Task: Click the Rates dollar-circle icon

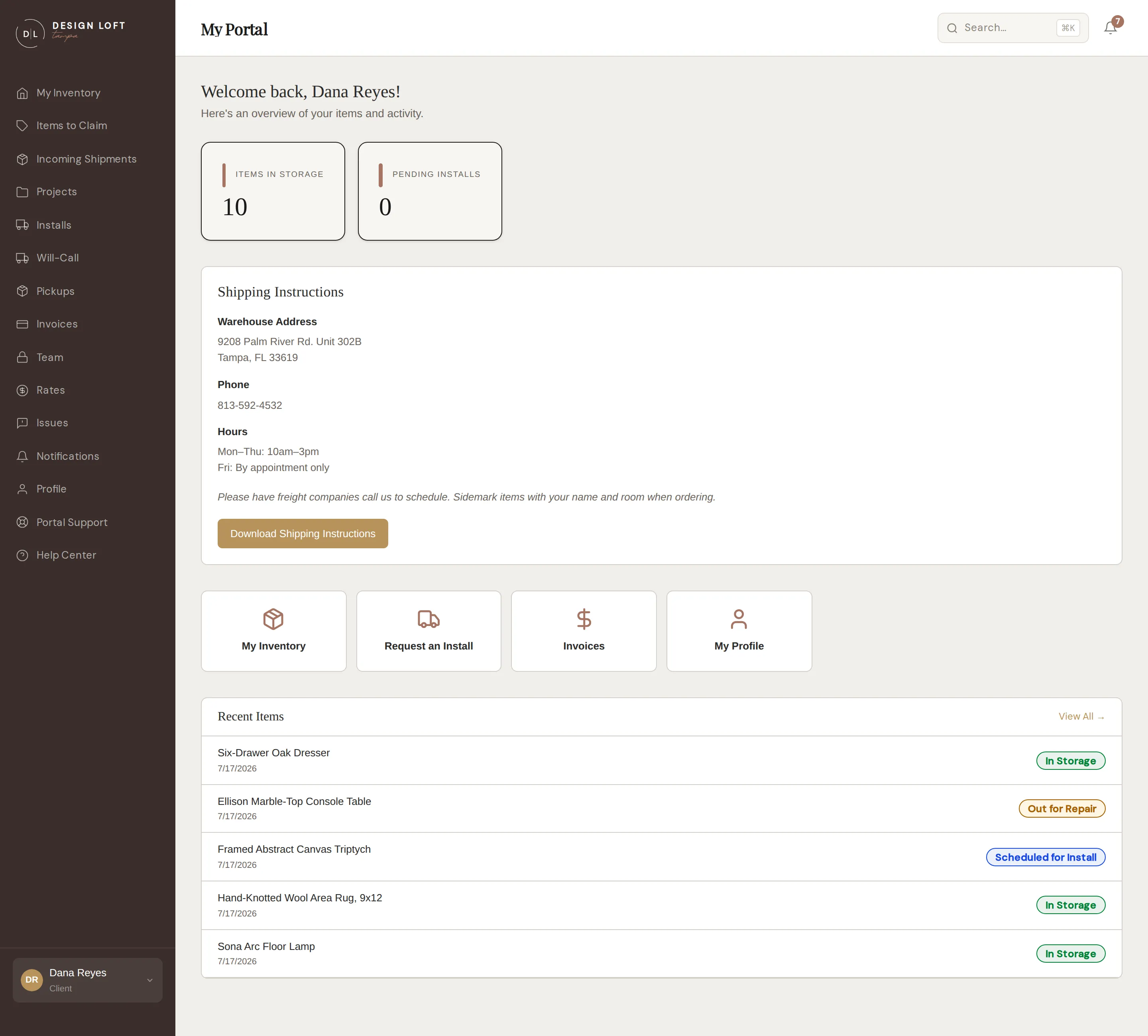Action: 22,390
